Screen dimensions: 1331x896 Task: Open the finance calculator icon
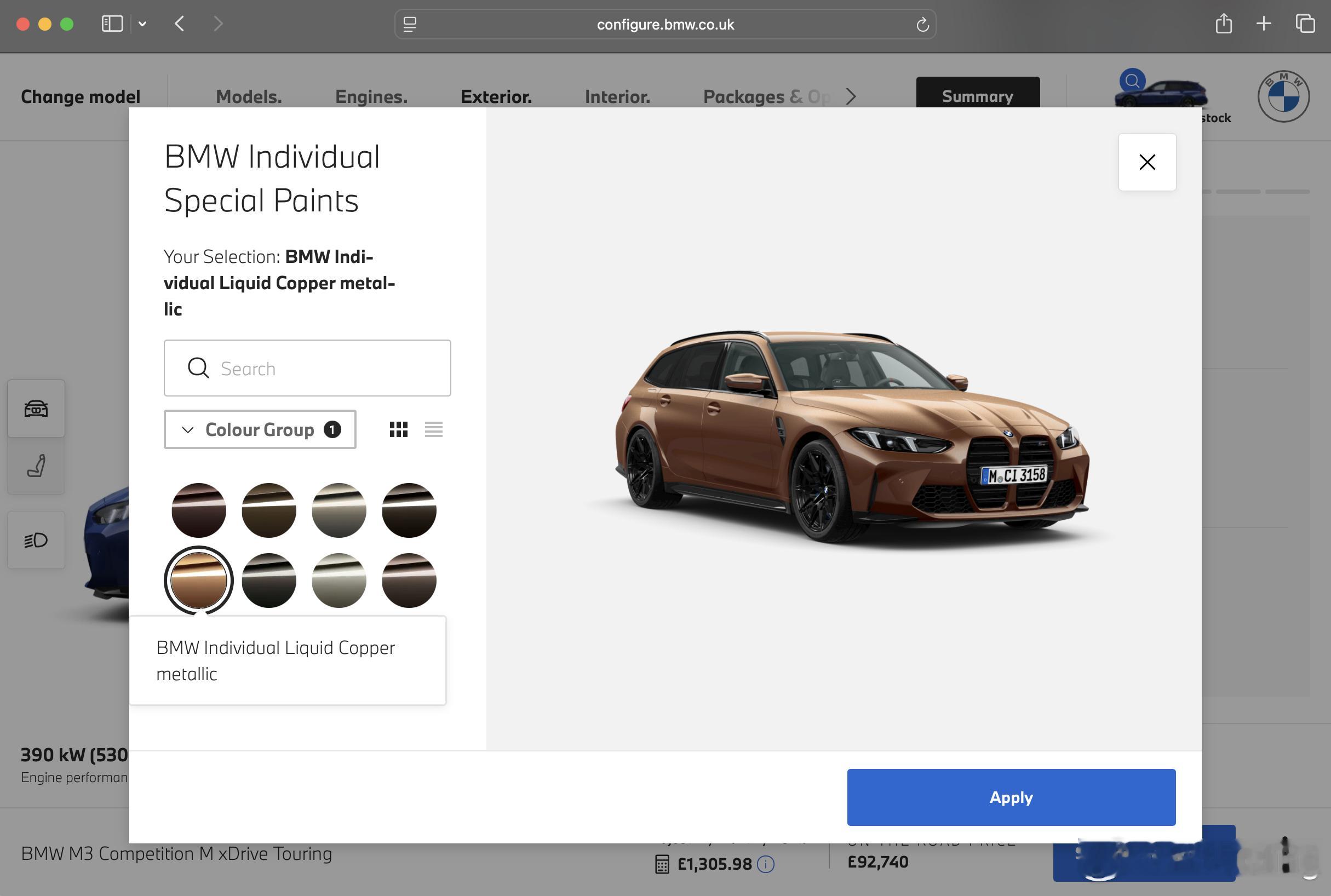(662, 864)
